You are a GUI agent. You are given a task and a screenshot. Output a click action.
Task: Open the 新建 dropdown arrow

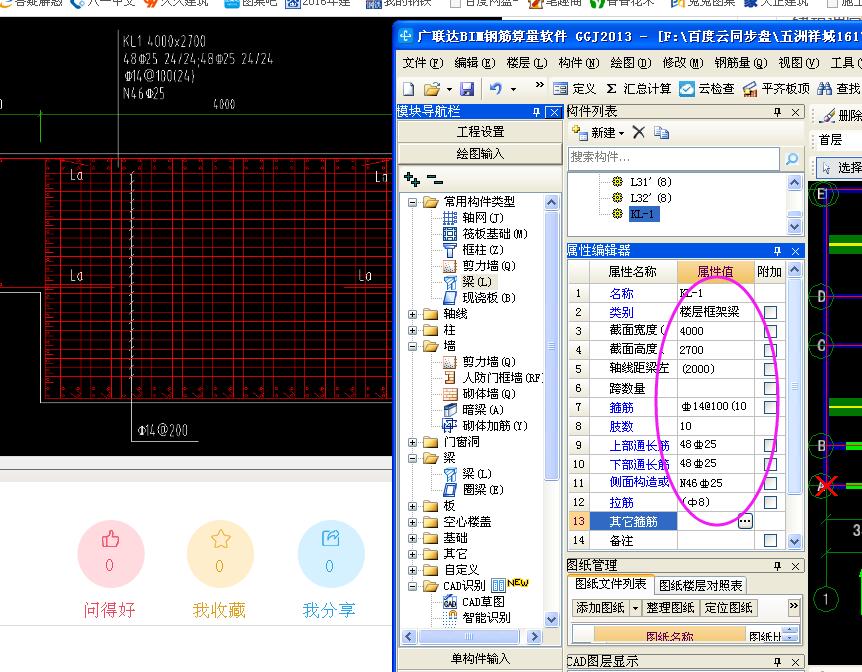[x=621, y=133]
